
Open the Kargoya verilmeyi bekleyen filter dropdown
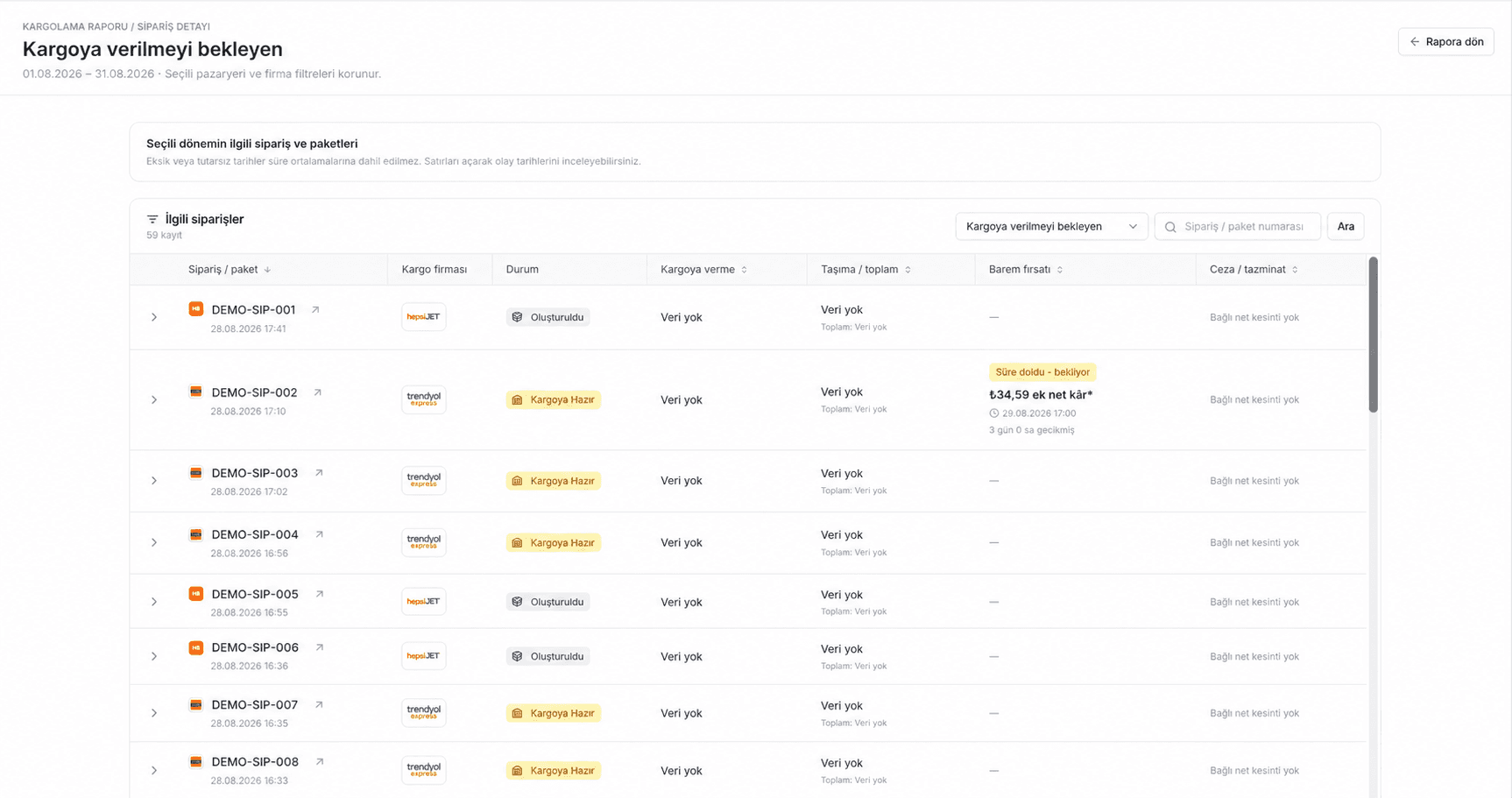(1050, 226)
